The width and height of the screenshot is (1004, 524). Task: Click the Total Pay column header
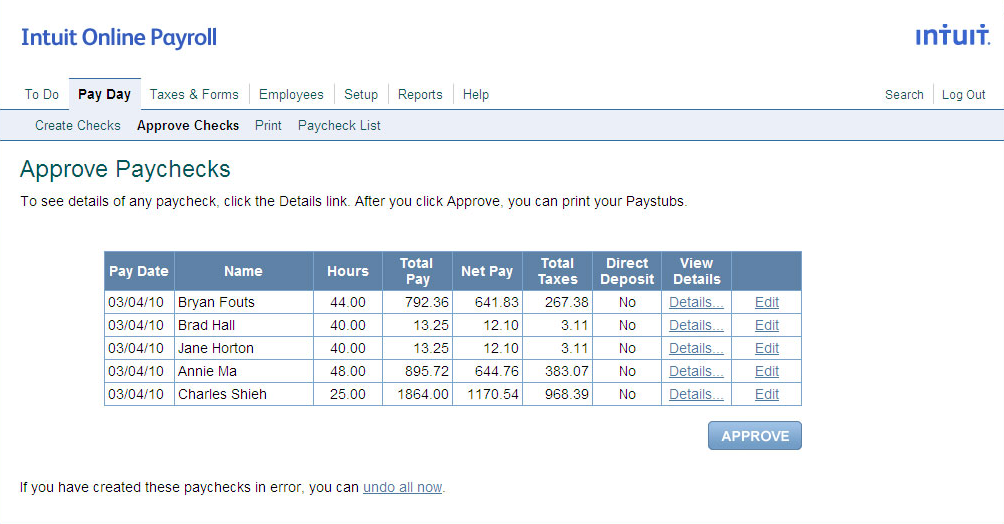(x=417, y=271)
